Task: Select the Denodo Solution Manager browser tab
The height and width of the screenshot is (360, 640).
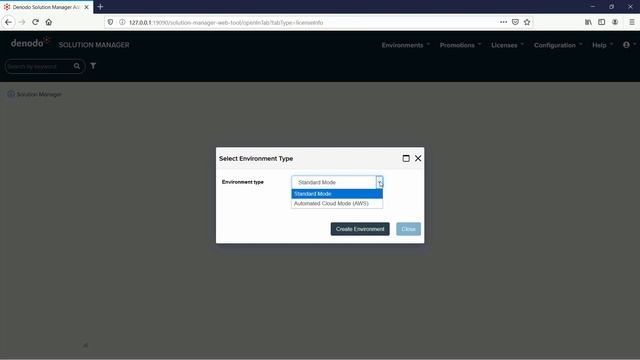Action: click(x=46, y=7)
